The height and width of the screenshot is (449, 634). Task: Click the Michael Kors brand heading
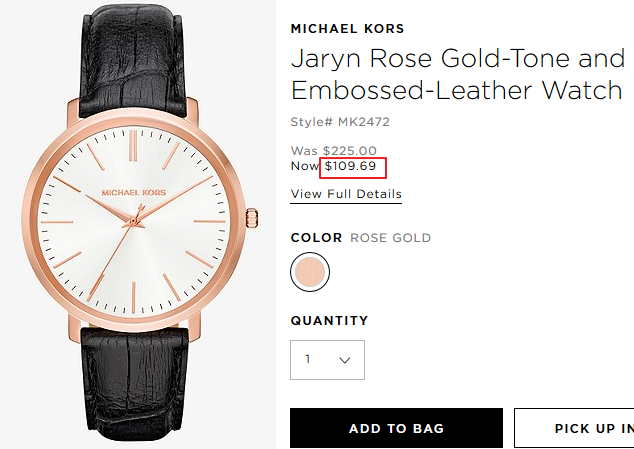(347, 29)
